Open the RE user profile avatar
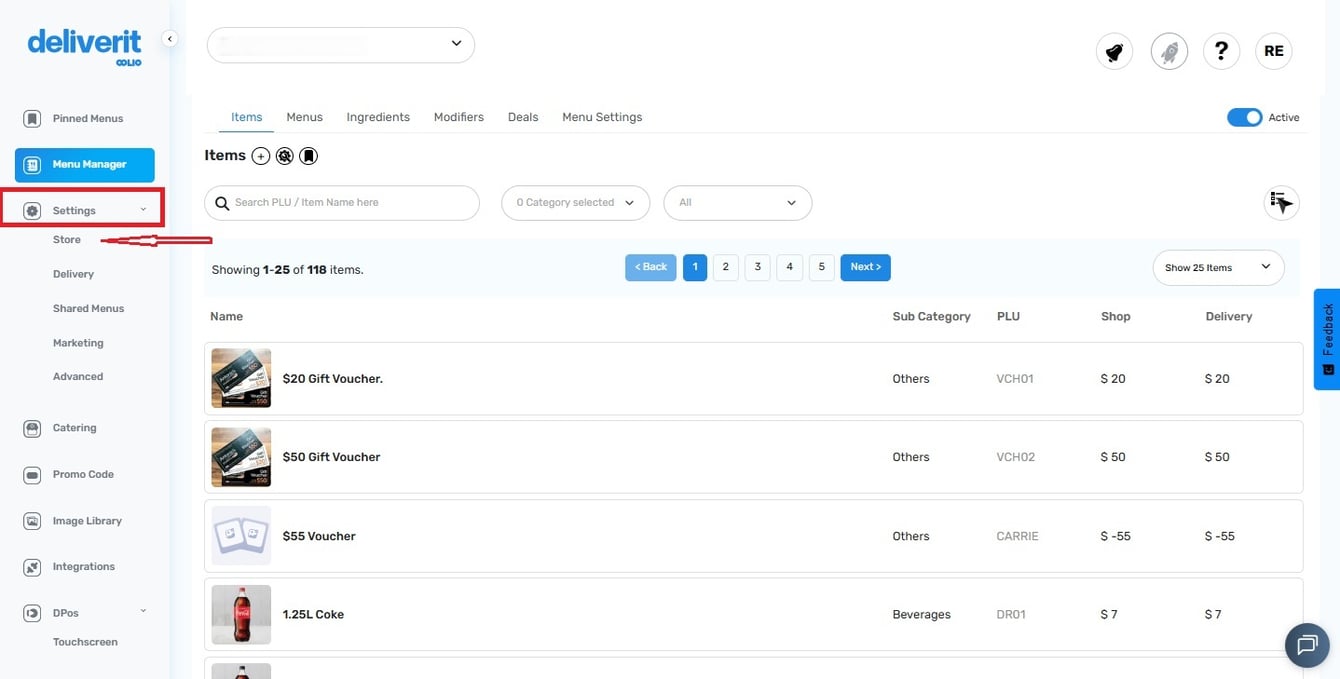Image resolution: width=1340 pixels, height=679 pixels. pos(1274,51)
